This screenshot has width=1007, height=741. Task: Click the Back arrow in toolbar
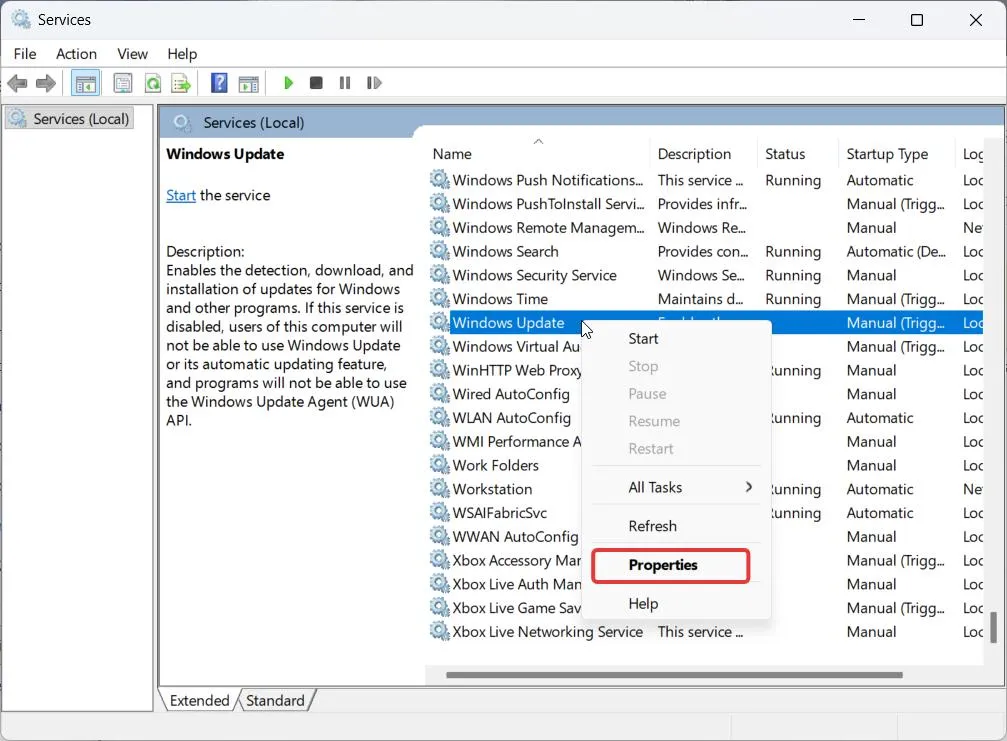click(17, 83)
